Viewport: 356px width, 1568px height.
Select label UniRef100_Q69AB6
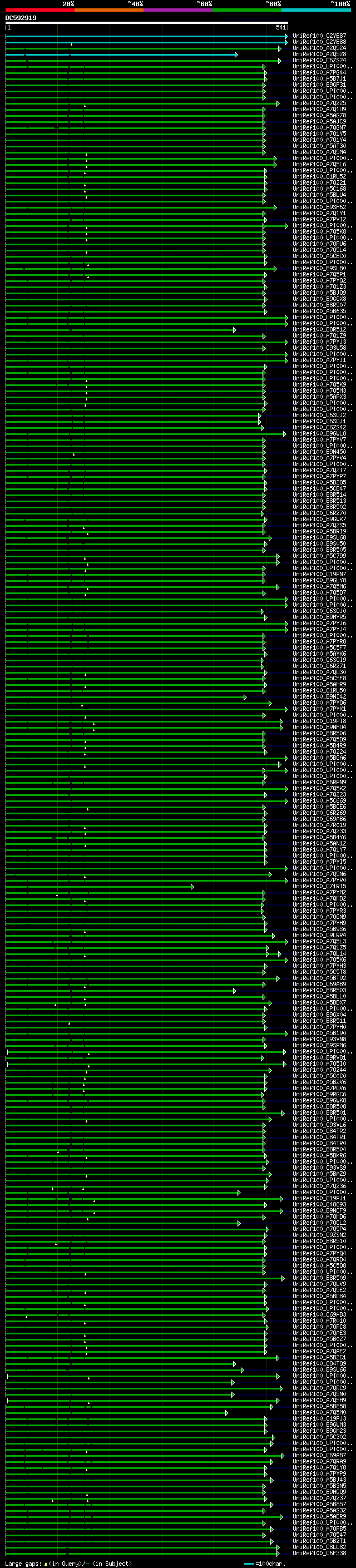tap(319, 819)
